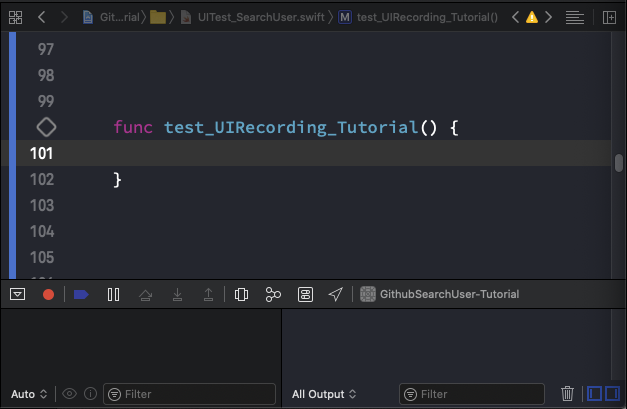Click the editor vertical scrollbar thumb

click(619, 163)
